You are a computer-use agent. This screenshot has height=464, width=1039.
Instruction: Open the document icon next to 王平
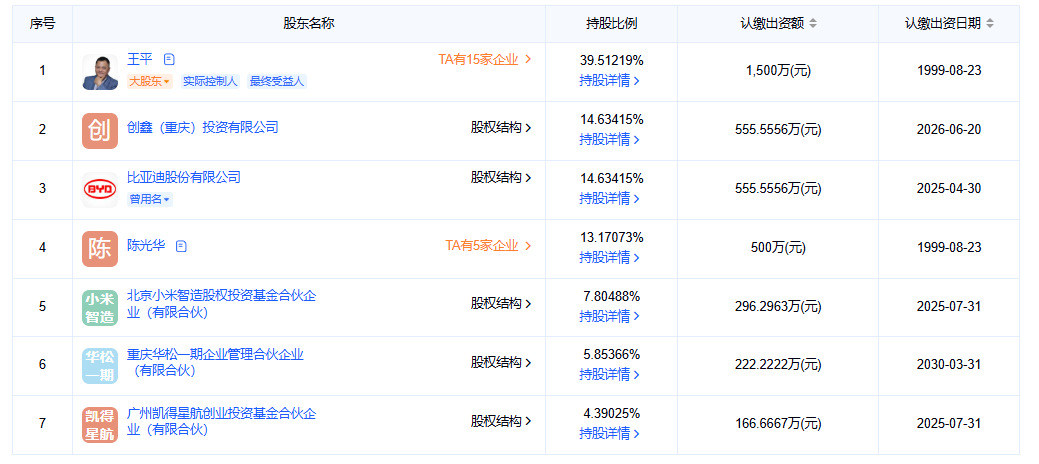[169, 59]
